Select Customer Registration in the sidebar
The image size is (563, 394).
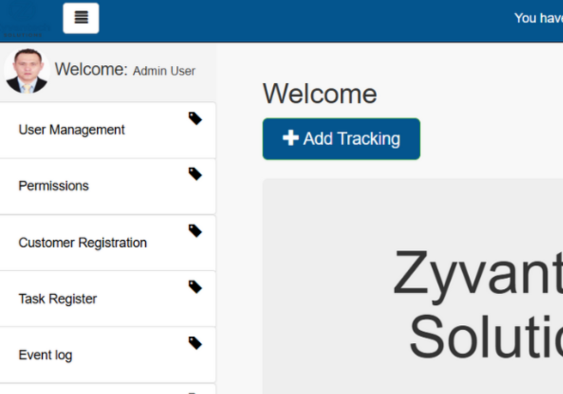[108, 243]
